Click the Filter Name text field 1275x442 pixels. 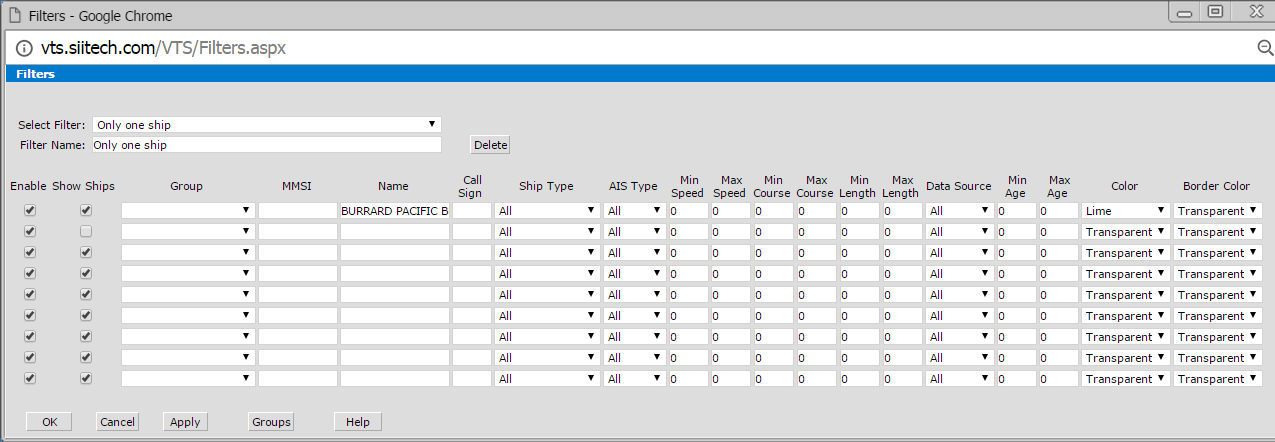tap(266, 145)
